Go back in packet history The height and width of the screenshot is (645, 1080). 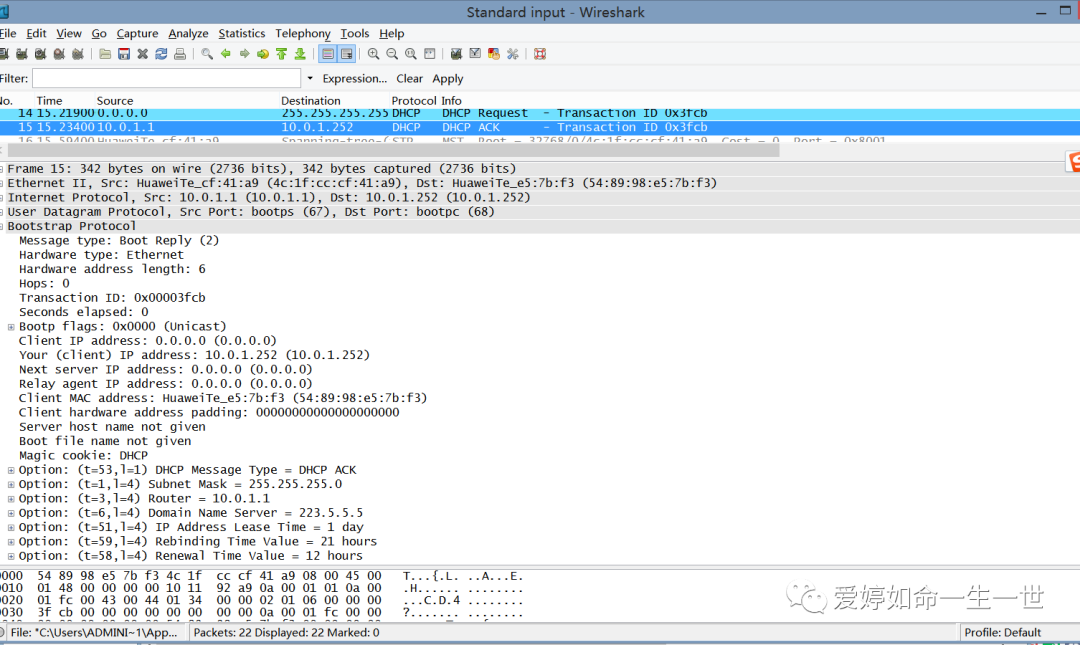point(225,54)
